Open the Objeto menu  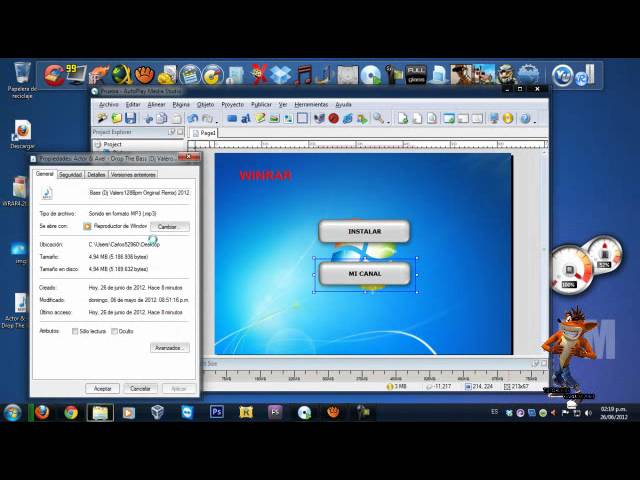click(x=205, y=104)
